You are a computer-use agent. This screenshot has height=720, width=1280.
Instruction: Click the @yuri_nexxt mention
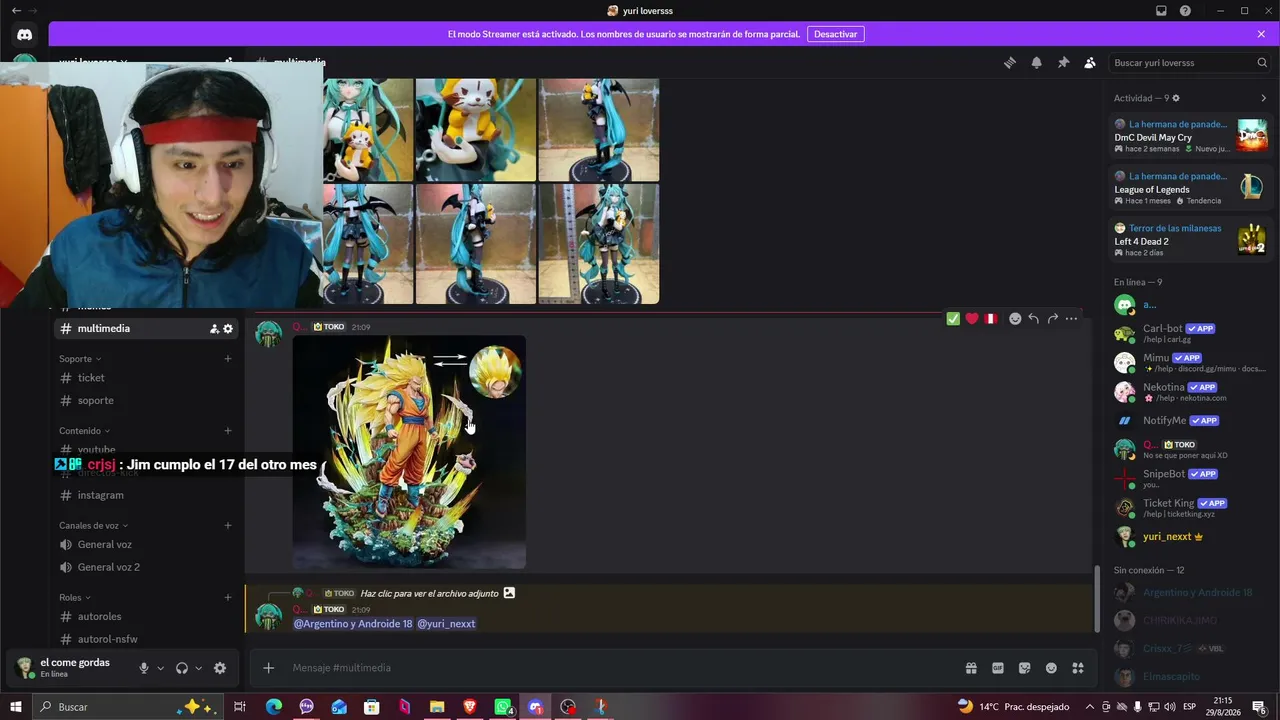pyautogui.click(x=446, y=624)
